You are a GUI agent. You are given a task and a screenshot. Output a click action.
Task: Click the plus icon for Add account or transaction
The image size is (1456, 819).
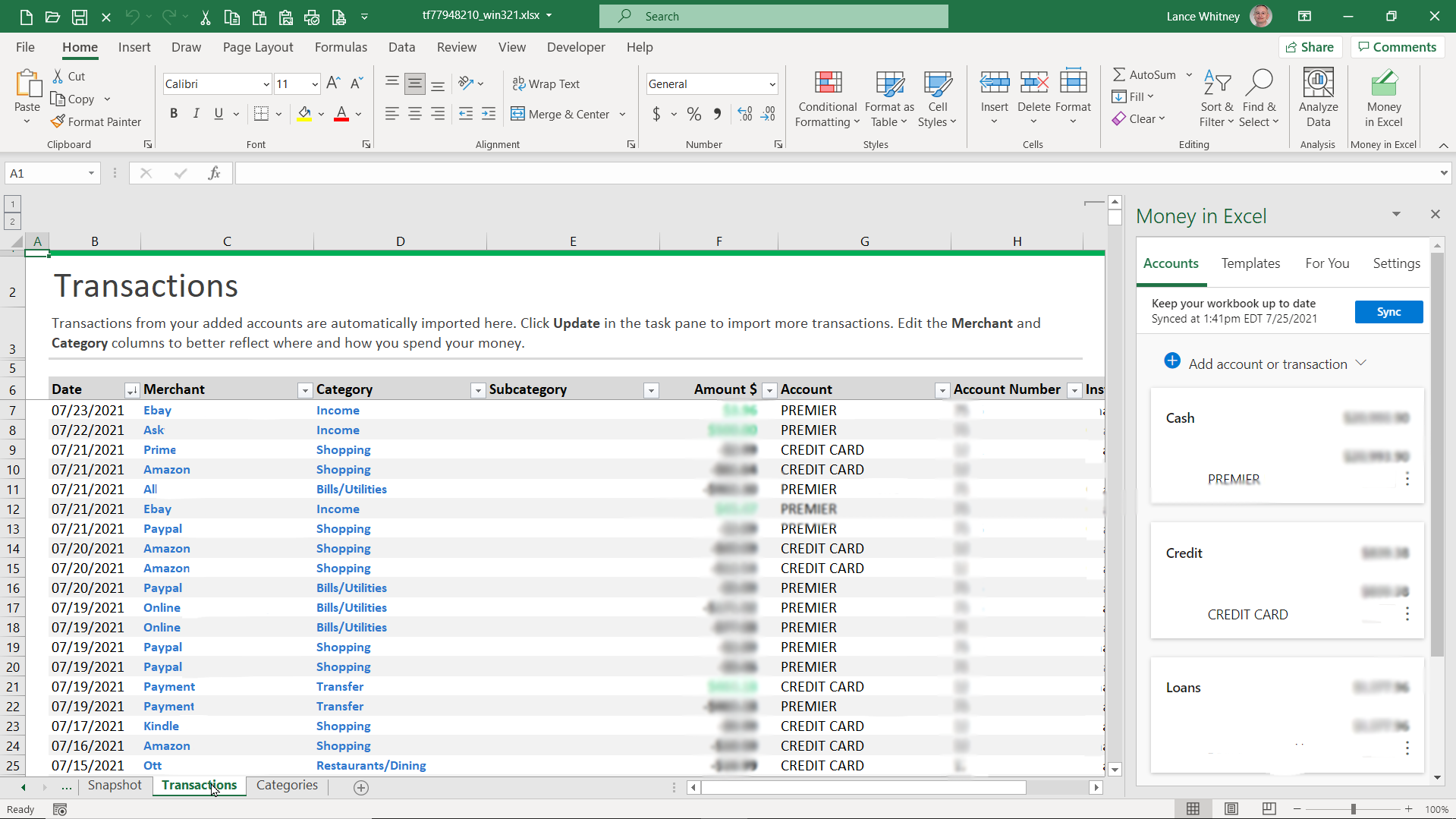1172,361
